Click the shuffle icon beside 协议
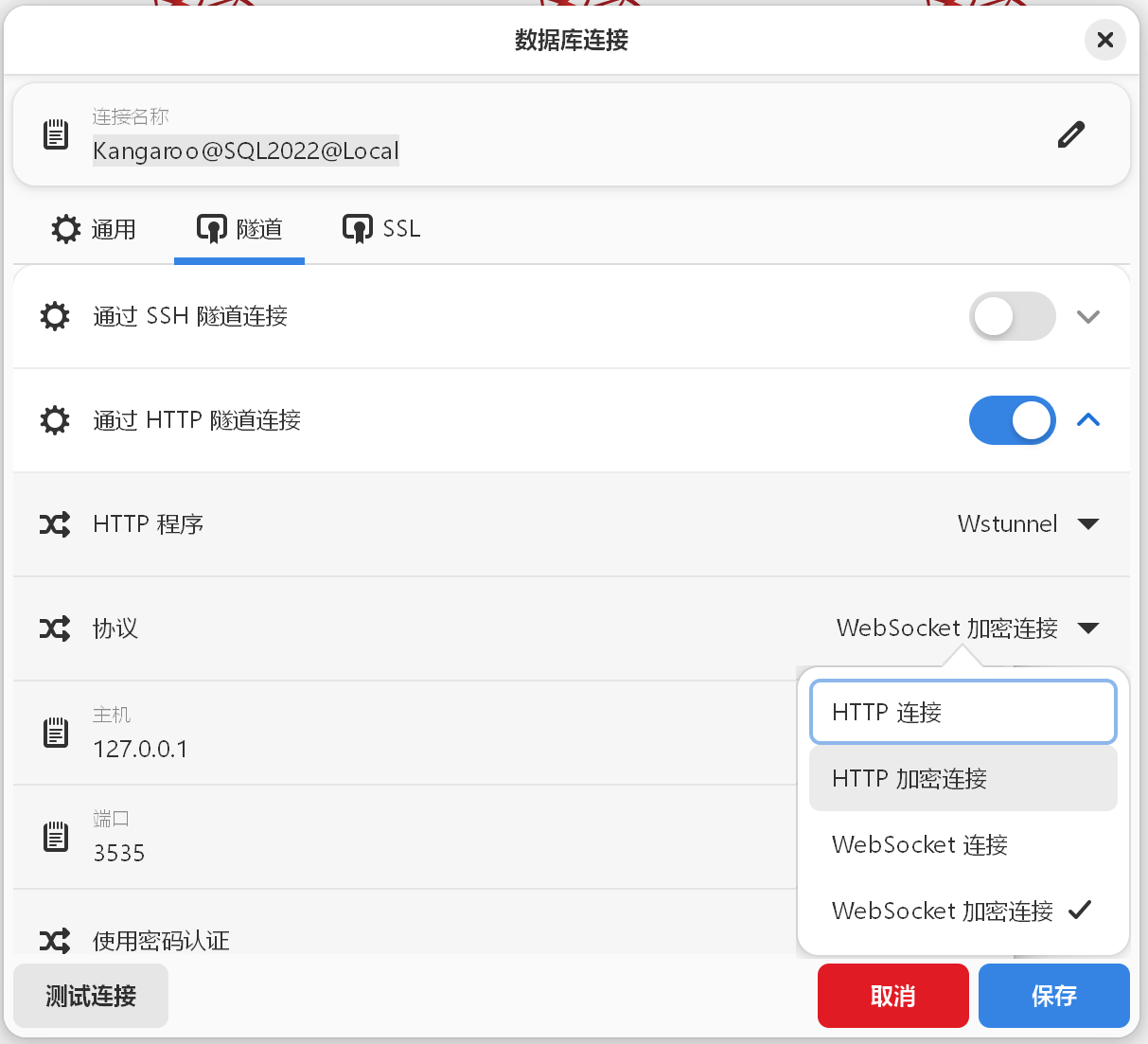The width and height of the screenshot is (1148, 1044). [54, 628]
